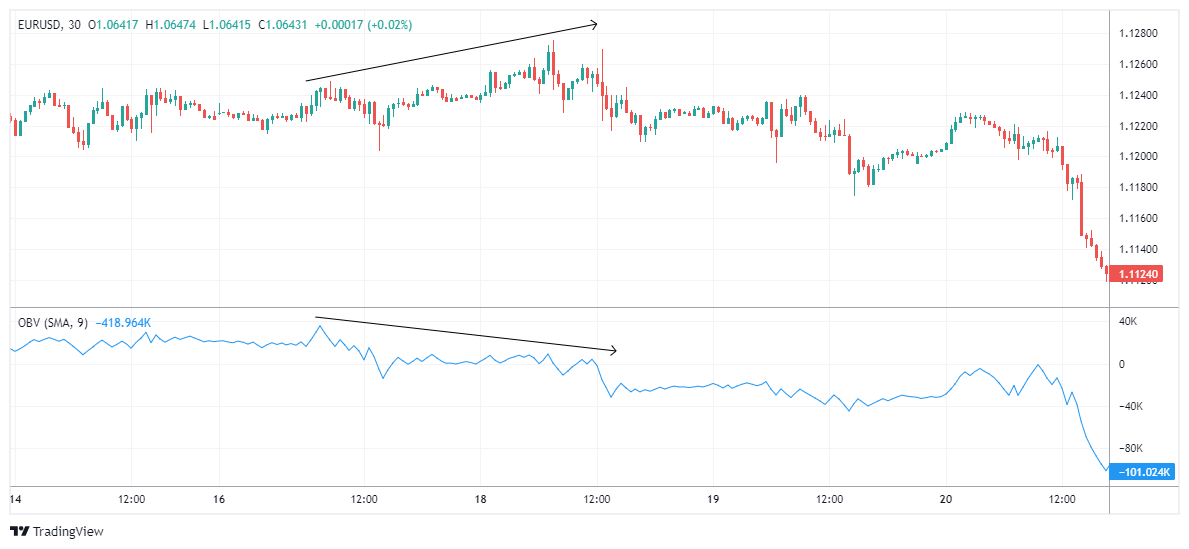The width and height of the screenshot is (1189, 549).
Task: Click the 1.12400 price axis label
Action: 1137,96
